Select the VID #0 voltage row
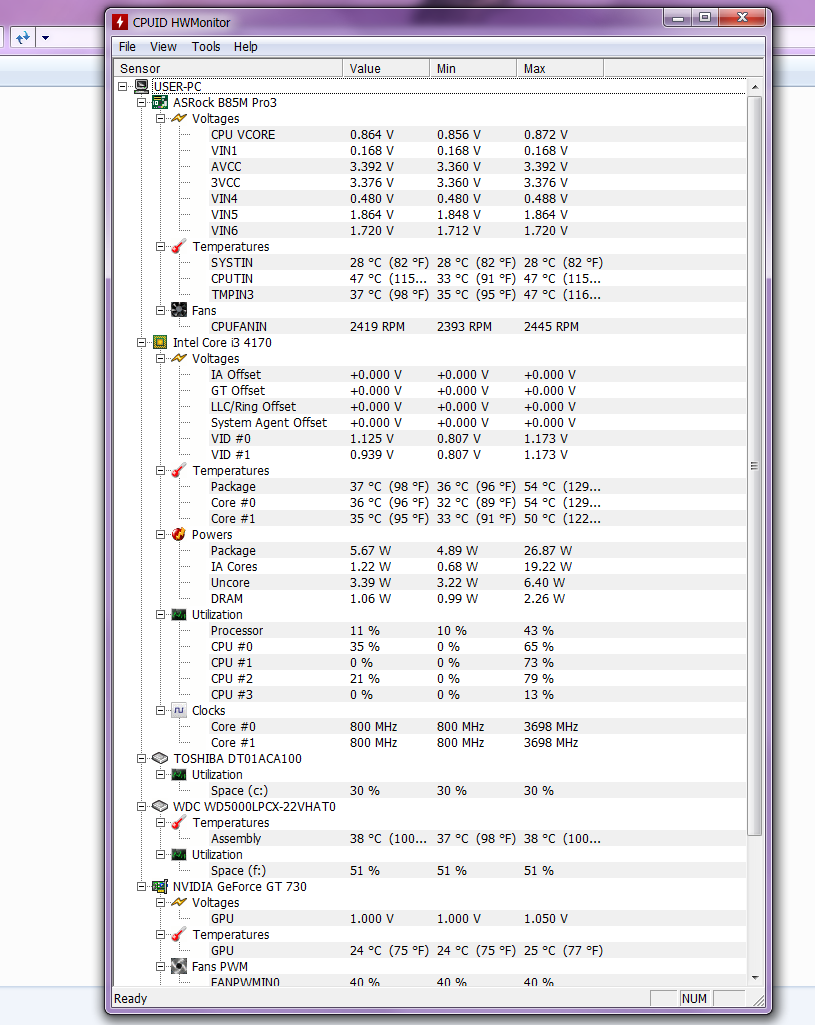Screen dimensions: 815x1025 (477, 439)
